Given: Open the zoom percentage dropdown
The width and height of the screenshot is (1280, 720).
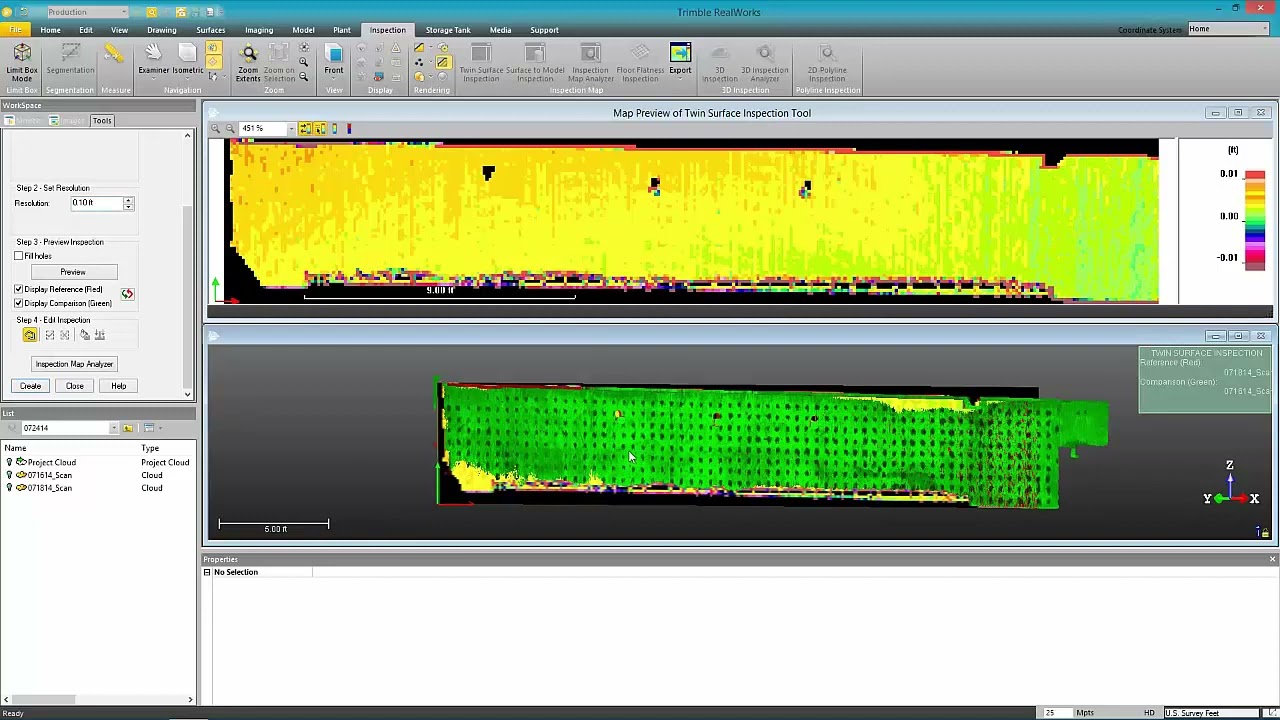Looking at the screenshot, I should [291, 129].
